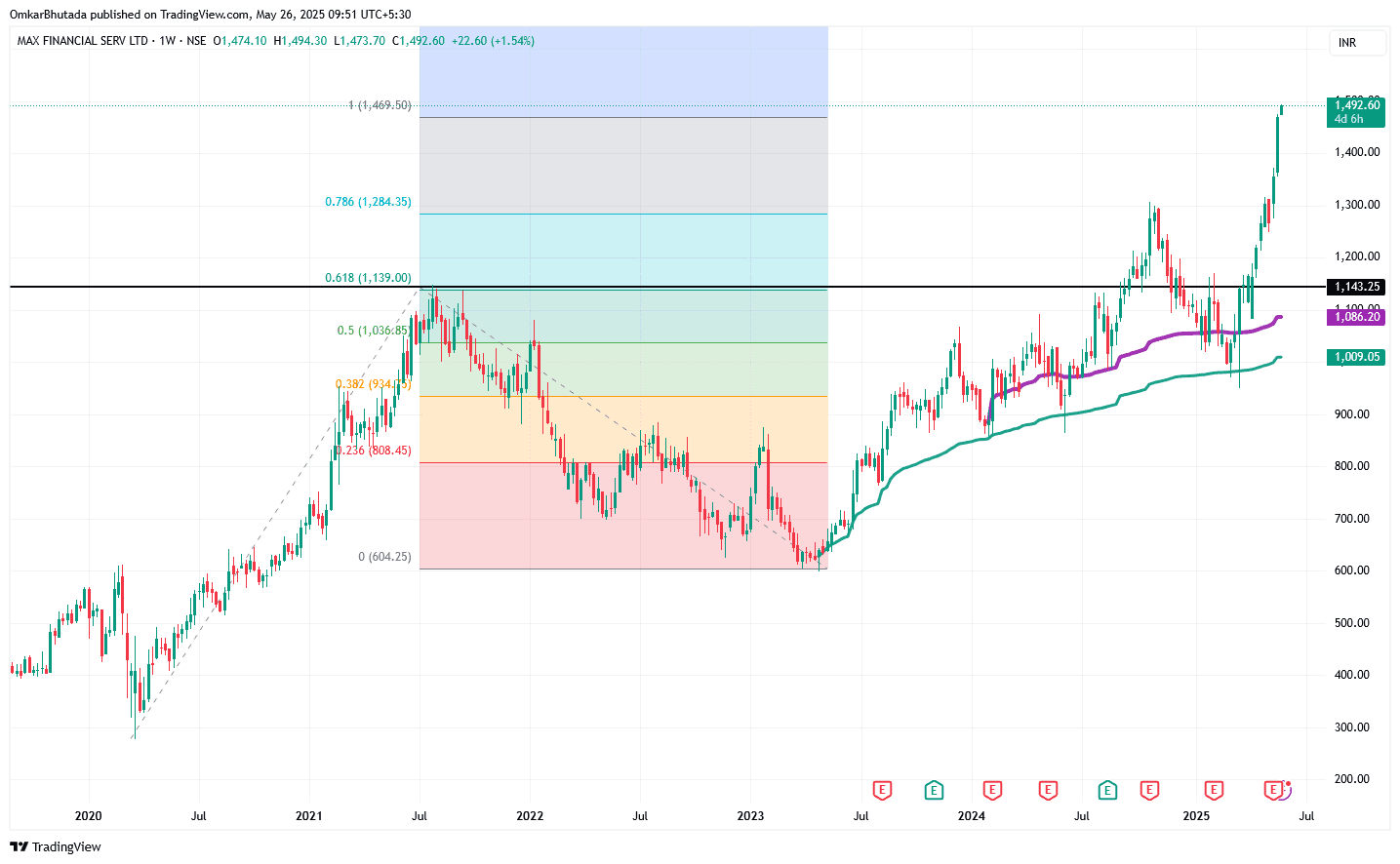Open the latest red earnings marker on the right

pyautogui.click(x=1273, y=790)
